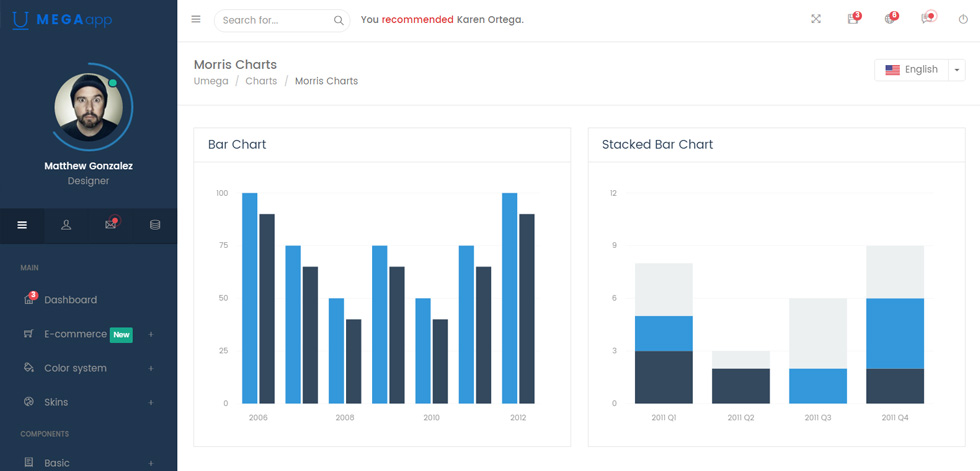Click the Designer role label
980x471 pixels.
(88, 181)
